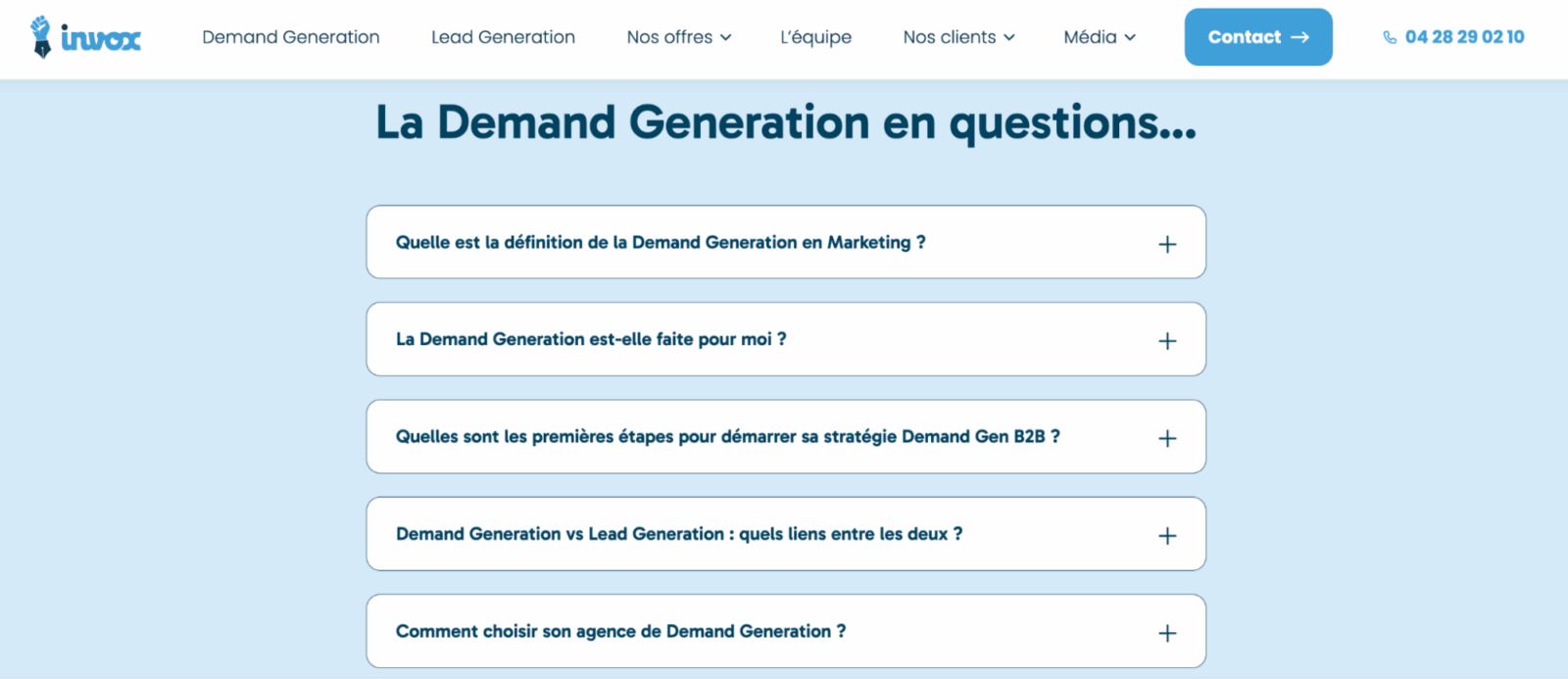Click question 'Comment choisir son agence de Demand Generation ?'

(x=621, y=631)
